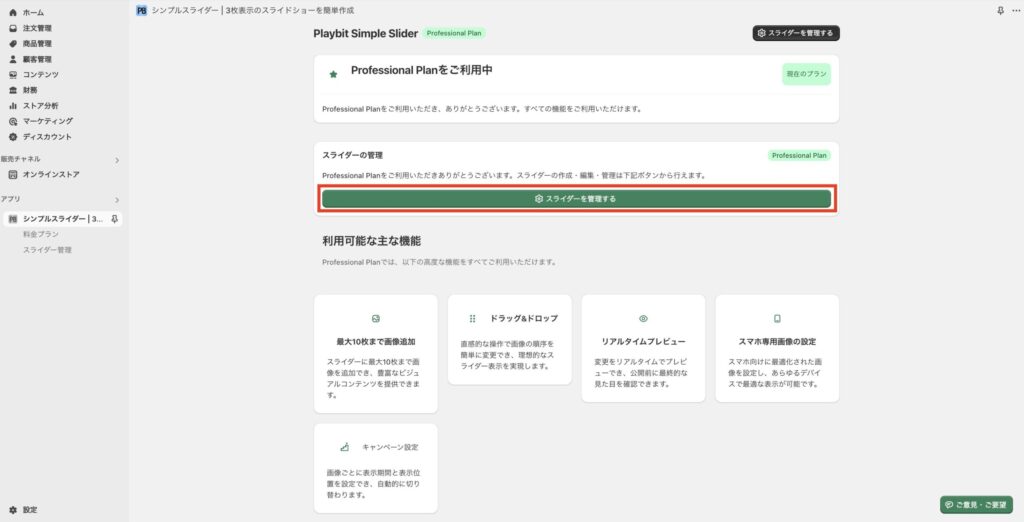
Task: Open the 顧客管理 person icon
Action: tap(12, 59)
